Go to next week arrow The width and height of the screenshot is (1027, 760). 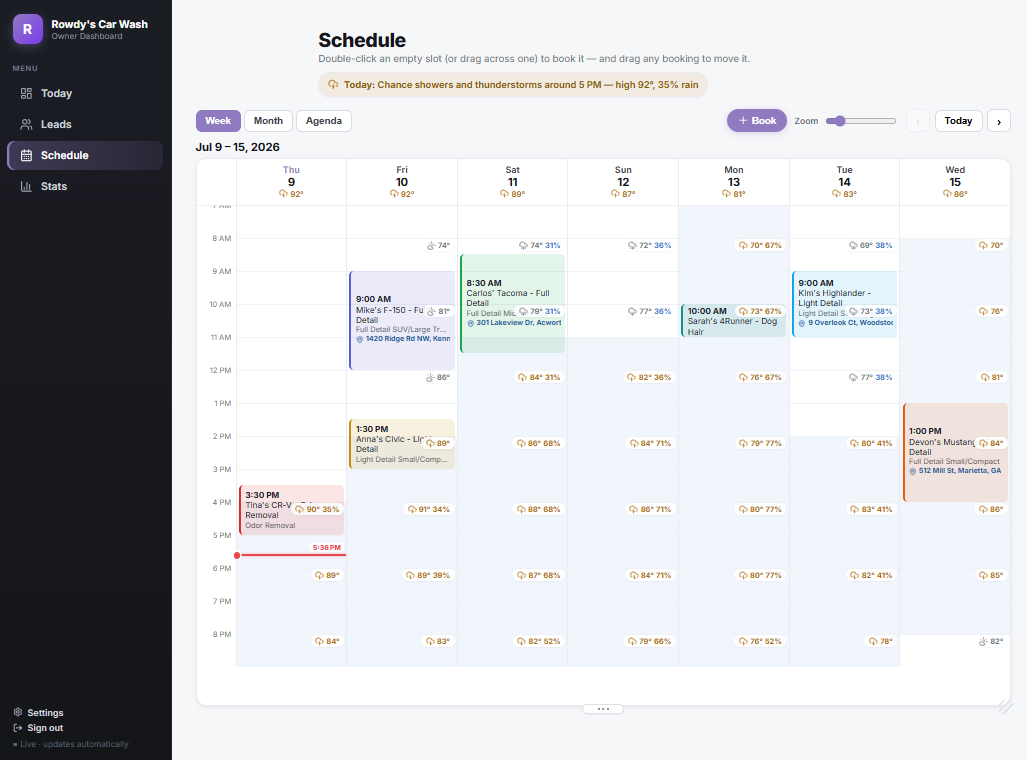(x=999, y=121)
